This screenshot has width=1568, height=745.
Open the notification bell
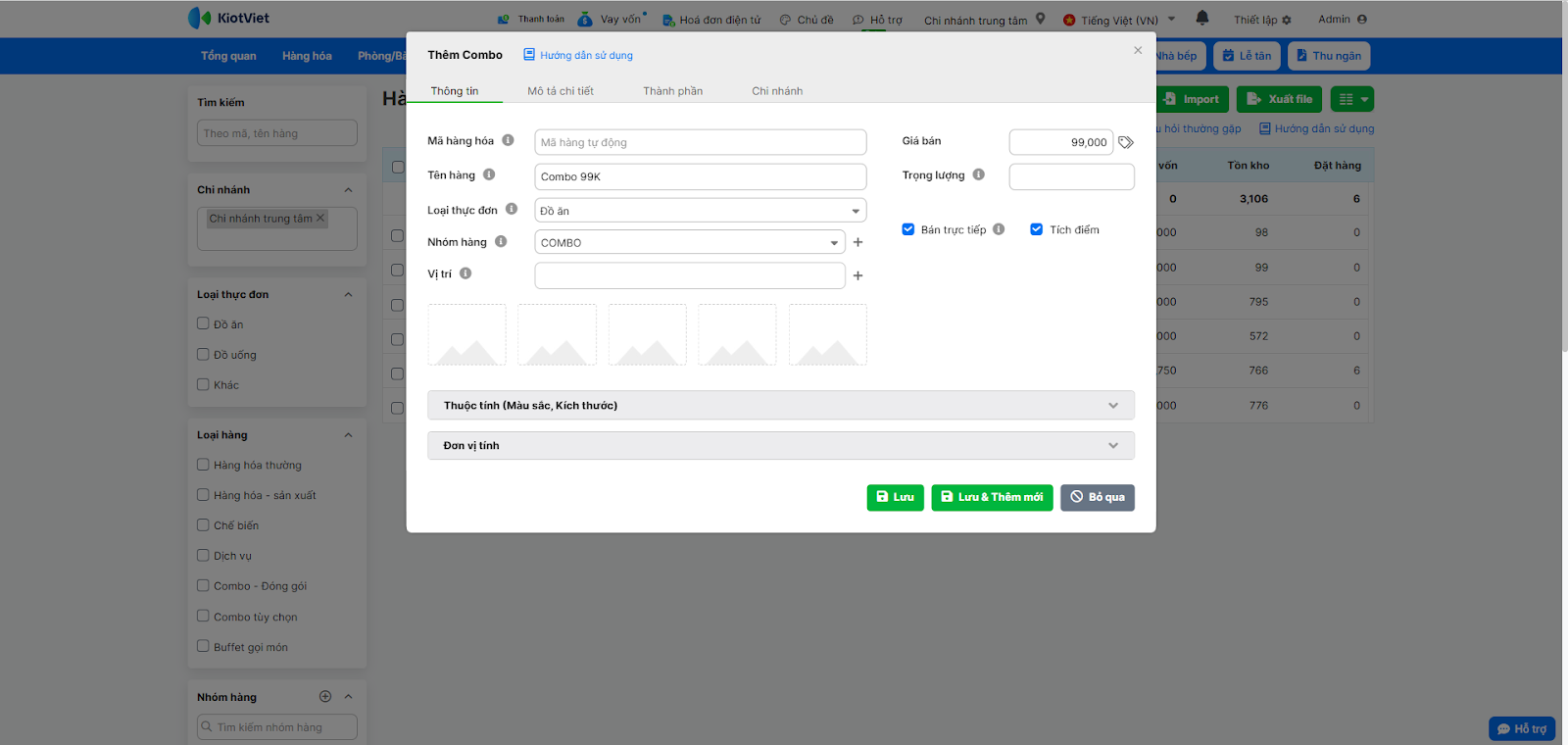1202,18
